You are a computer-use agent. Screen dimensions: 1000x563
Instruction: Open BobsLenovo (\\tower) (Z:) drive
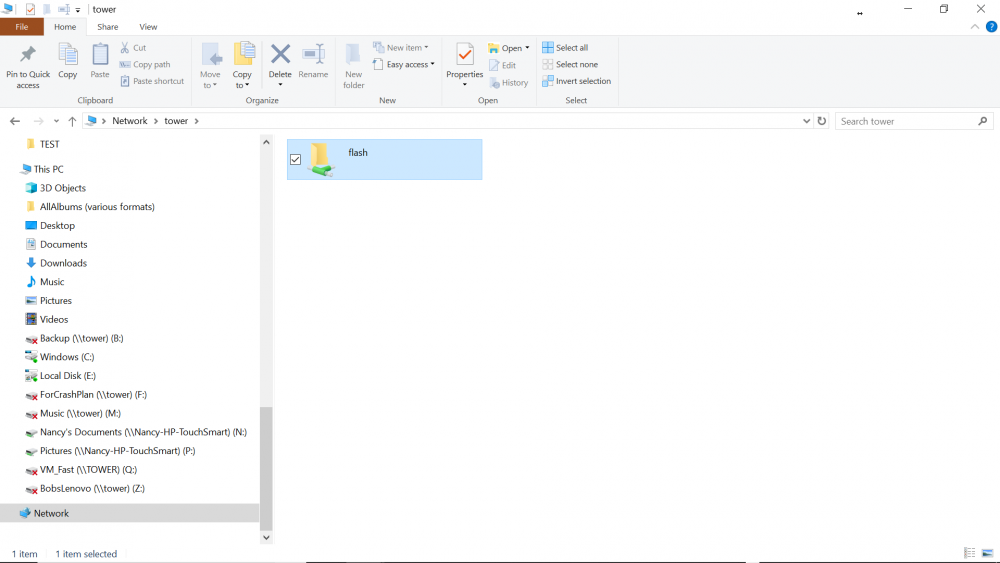[x=92, y=488]
